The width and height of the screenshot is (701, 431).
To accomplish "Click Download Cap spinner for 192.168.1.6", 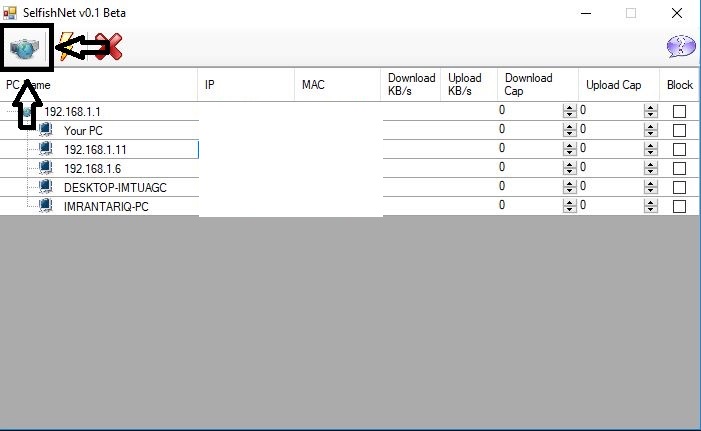I will 569,168.
